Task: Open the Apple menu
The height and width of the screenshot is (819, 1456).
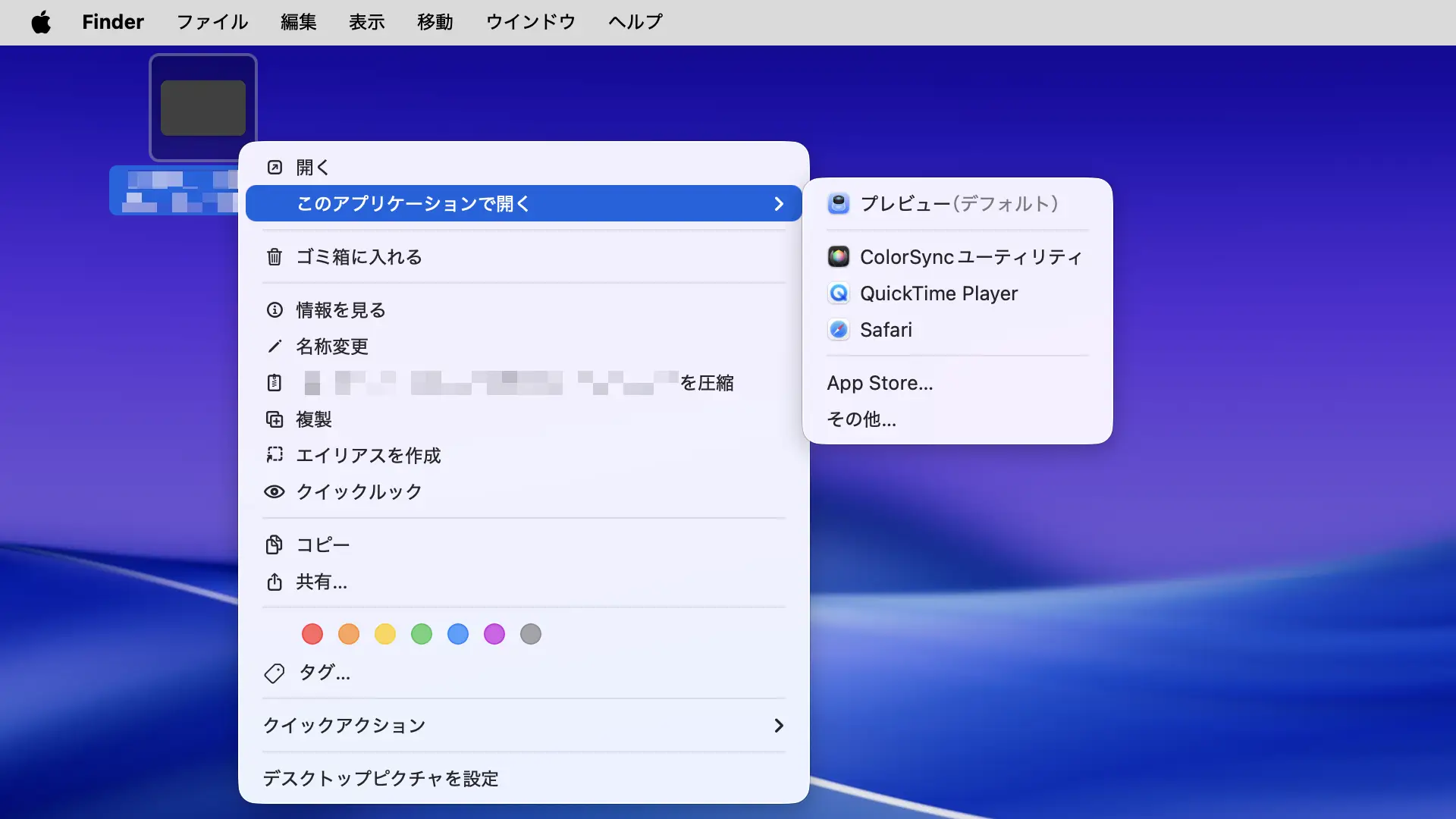Action: [41, 22]
